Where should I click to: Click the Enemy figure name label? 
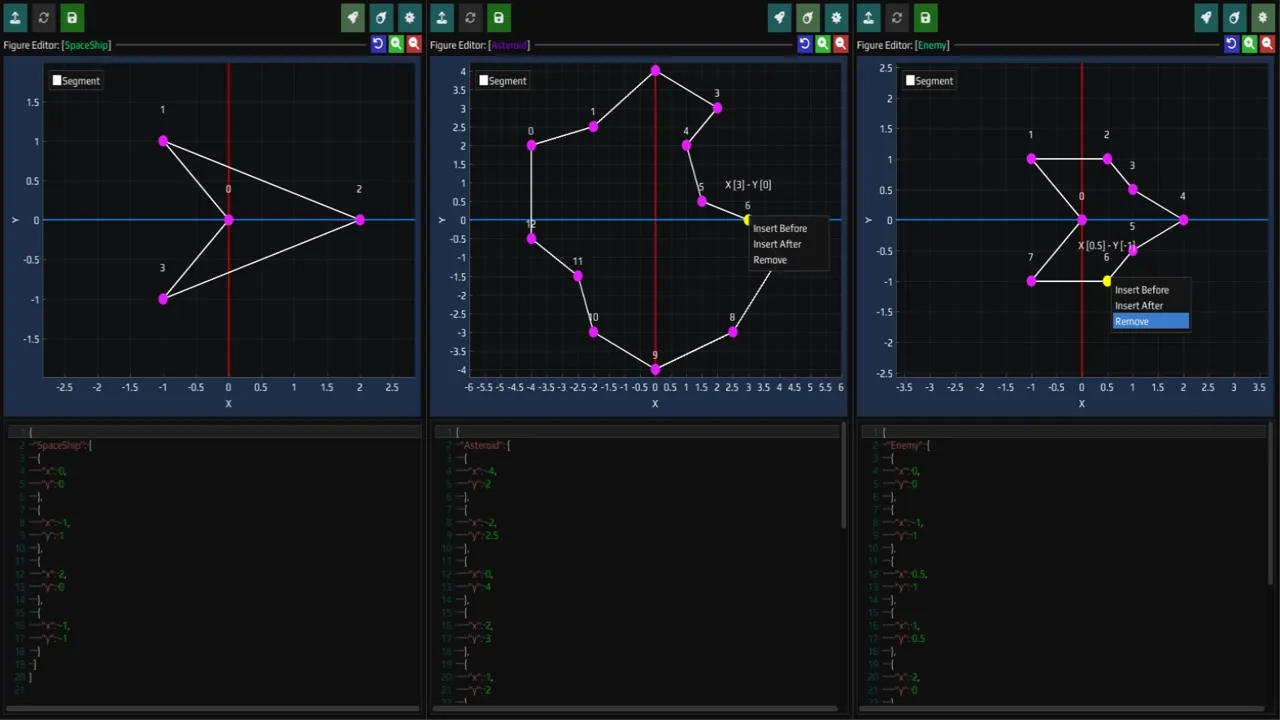click(932, 44)
